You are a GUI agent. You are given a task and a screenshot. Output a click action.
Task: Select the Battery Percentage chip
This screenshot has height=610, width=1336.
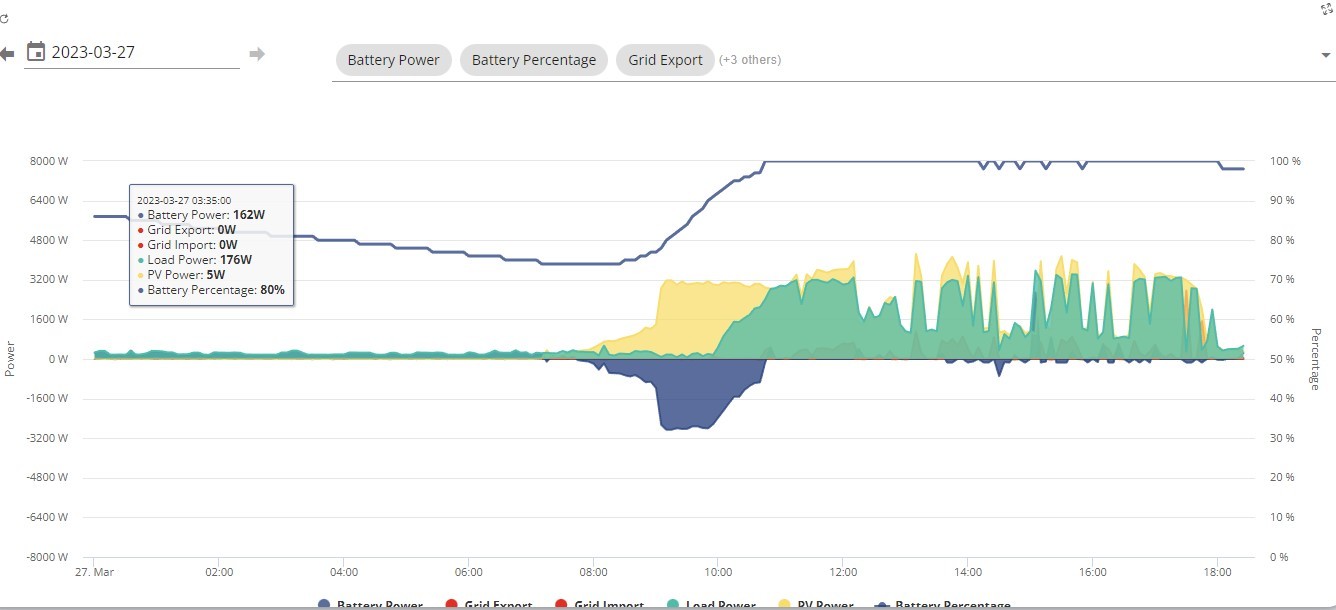(534, 60)
